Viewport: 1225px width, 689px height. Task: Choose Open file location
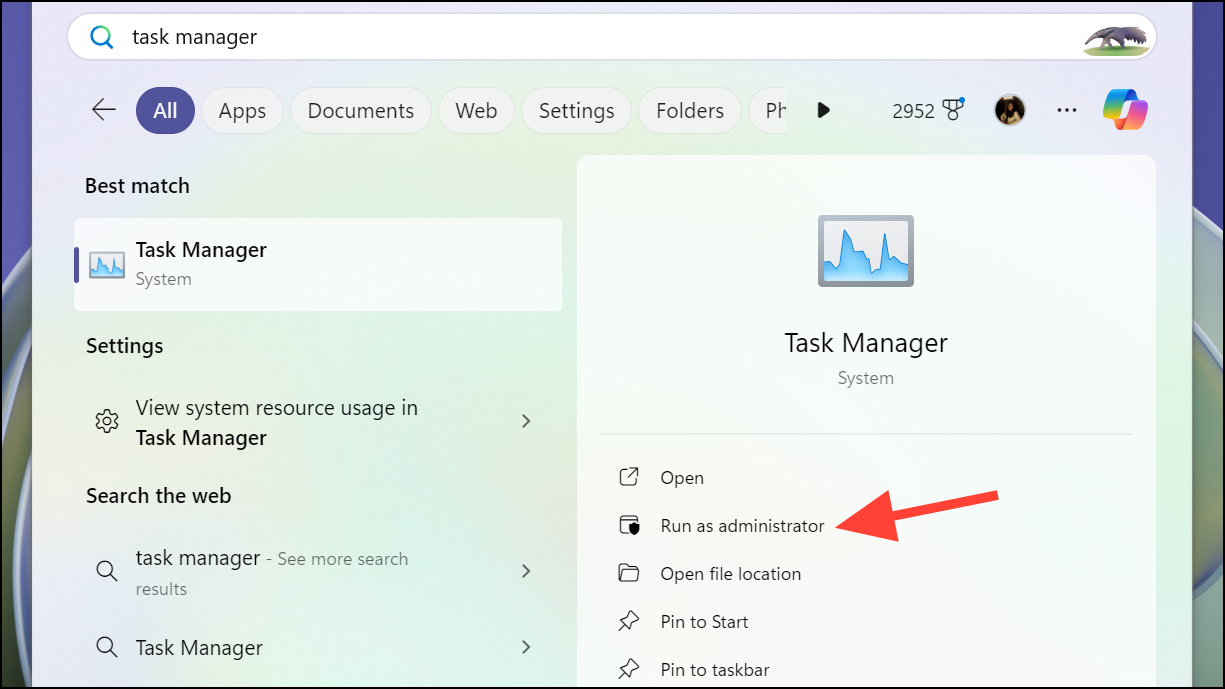click(731, 574)
